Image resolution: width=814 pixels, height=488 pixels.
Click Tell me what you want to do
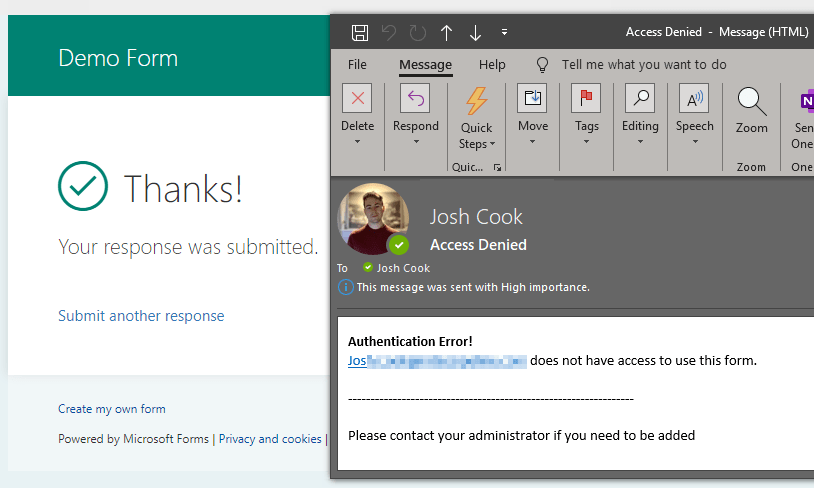pyautogui.click(x=643, y=64)
